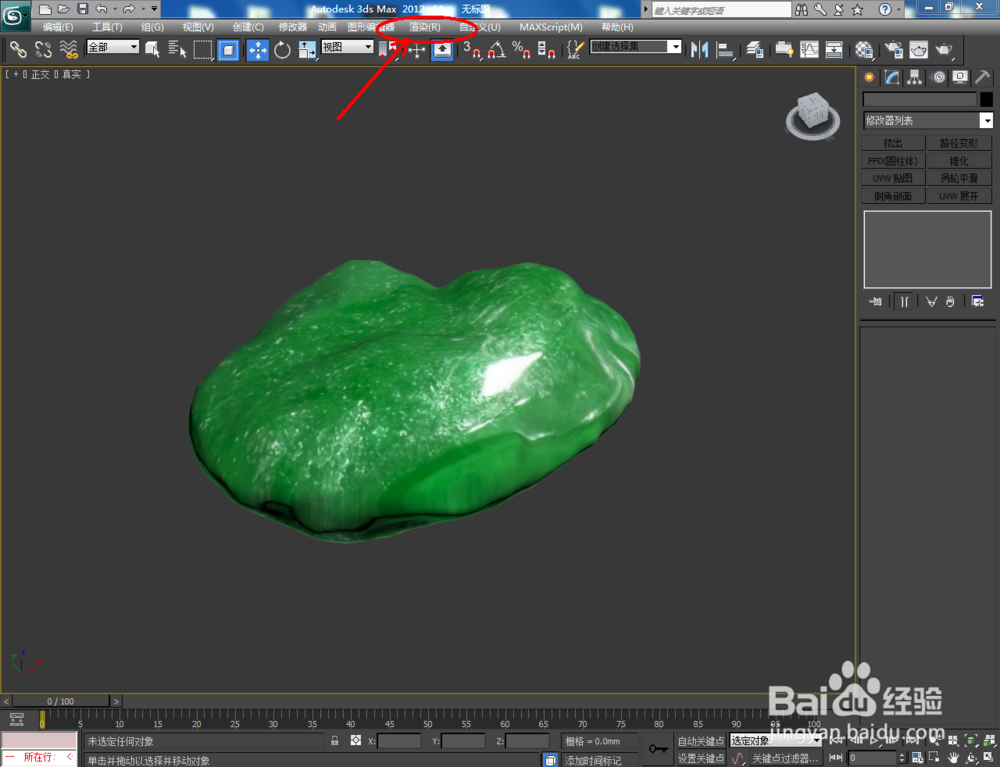Toggle the 3D Snaps button
This screenshot has width=1000, height=767.
(x=472, y=49)
